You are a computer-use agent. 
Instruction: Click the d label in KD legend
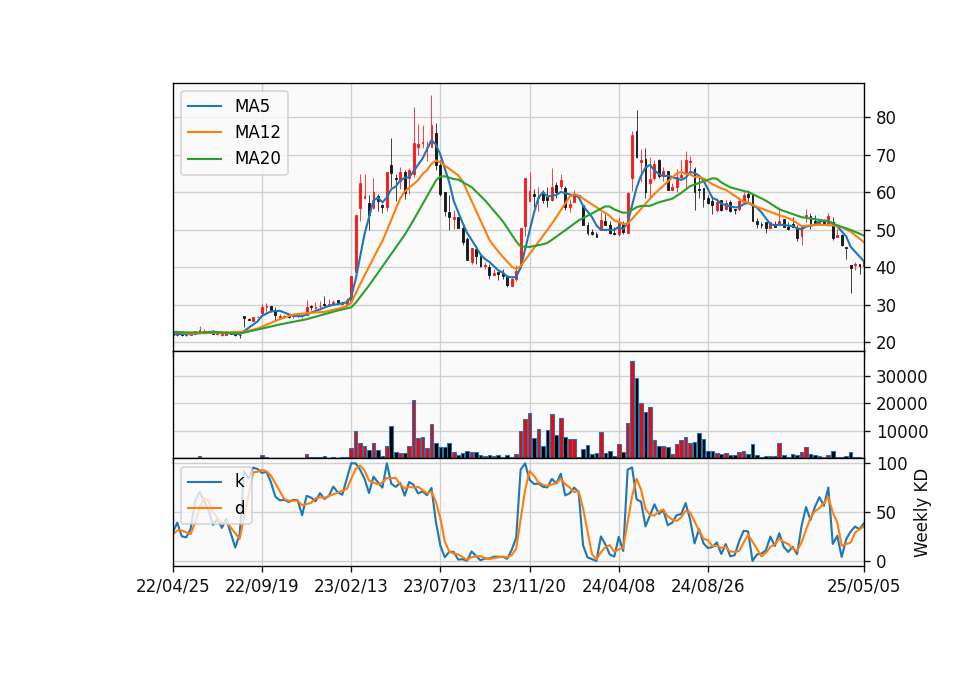pyautogui.click(x=239, y=508)
